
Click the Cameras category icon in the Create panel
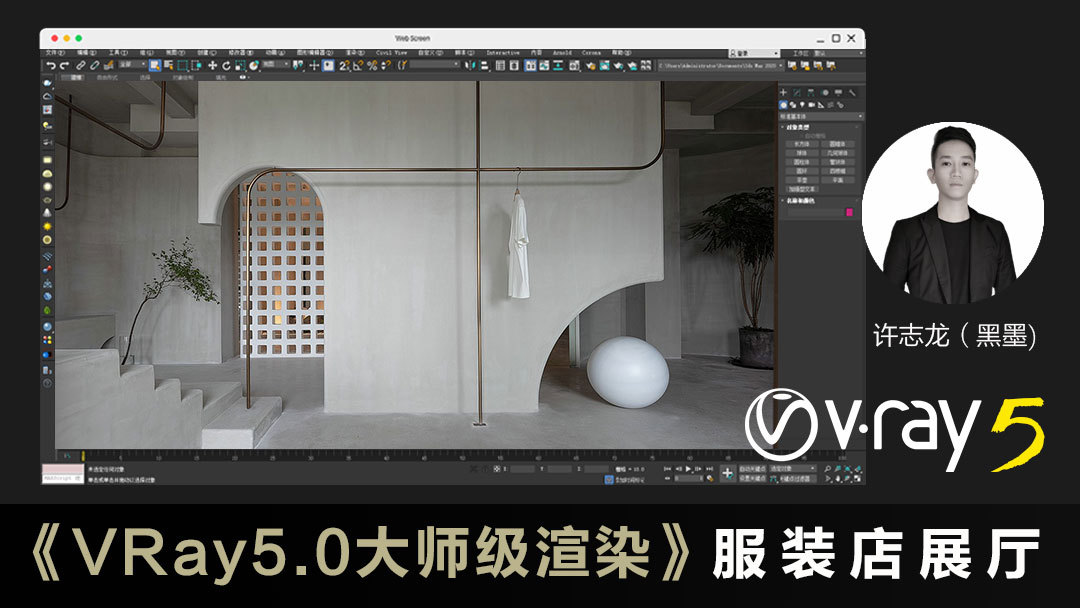[x=811, y=104]
